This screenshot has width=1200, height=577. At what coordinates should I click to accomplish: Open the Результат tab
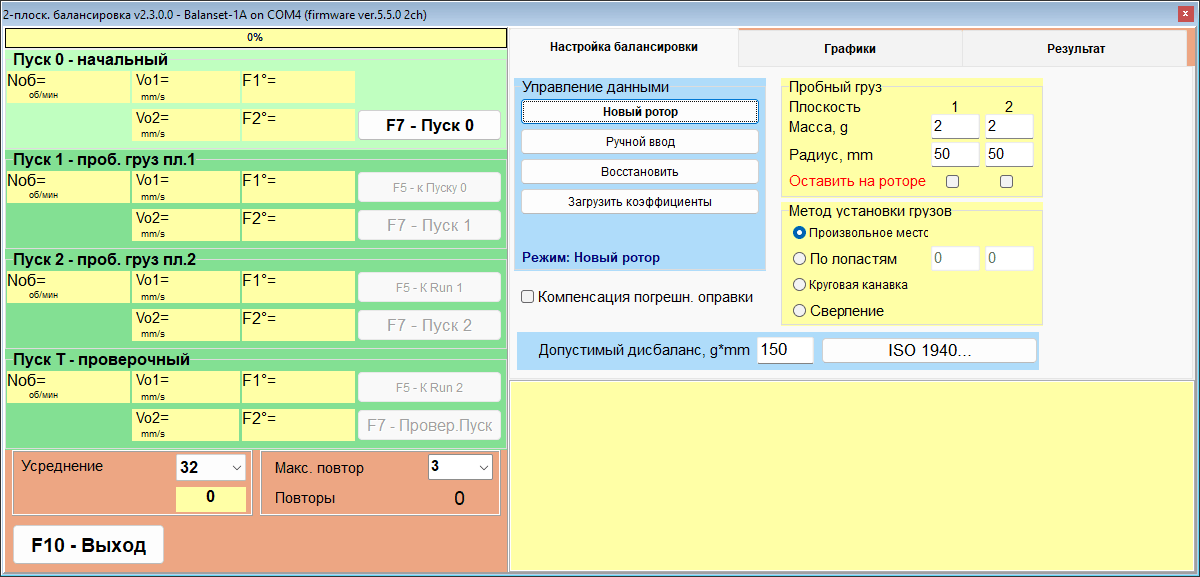coord(1076,48)
